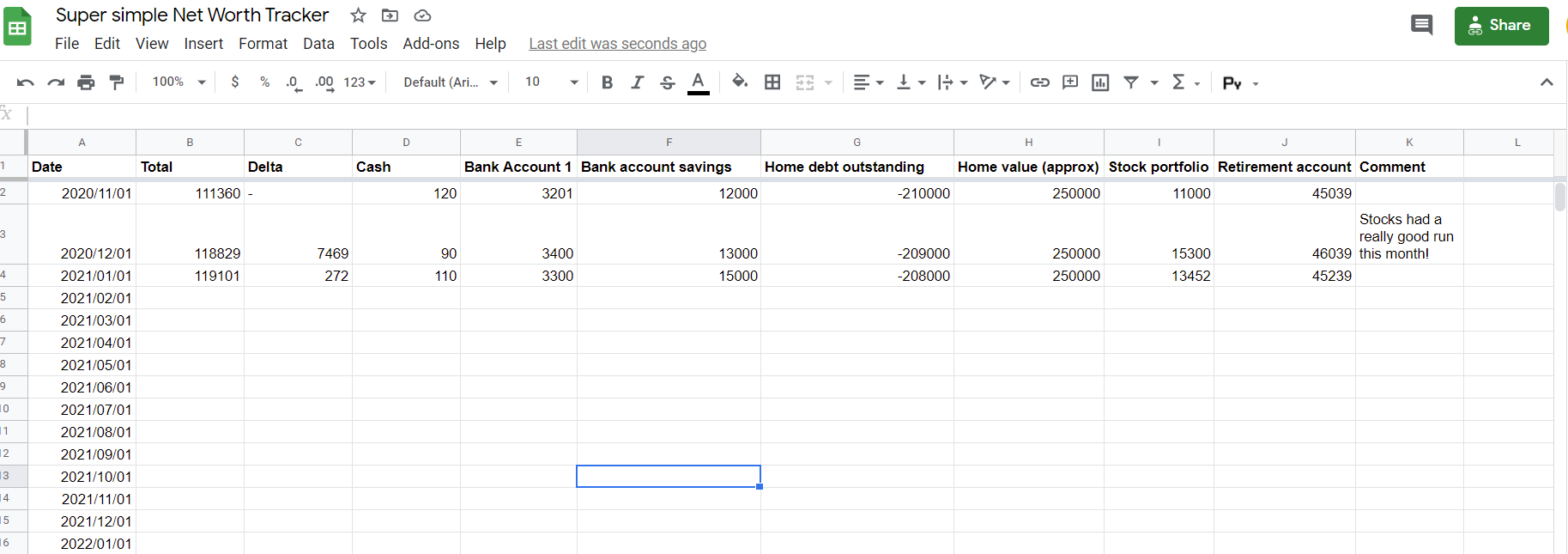Select the date cell 2021/10/01
This screenshot has height=554, width=1568.
click(x=82, y=477)
